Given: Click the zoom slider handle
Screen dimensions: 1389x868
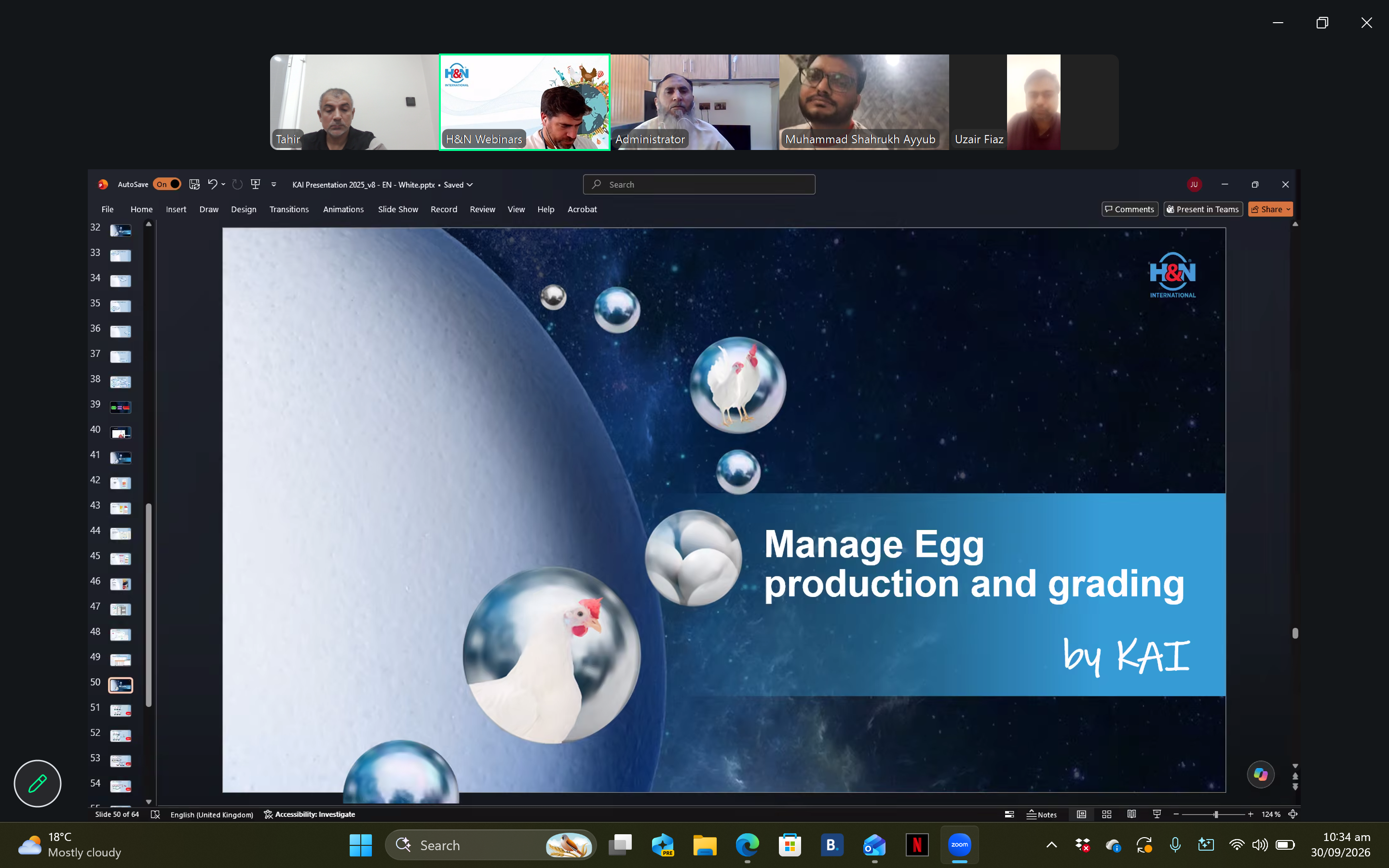Looking at the screenshot, I should click(1216, 814).
